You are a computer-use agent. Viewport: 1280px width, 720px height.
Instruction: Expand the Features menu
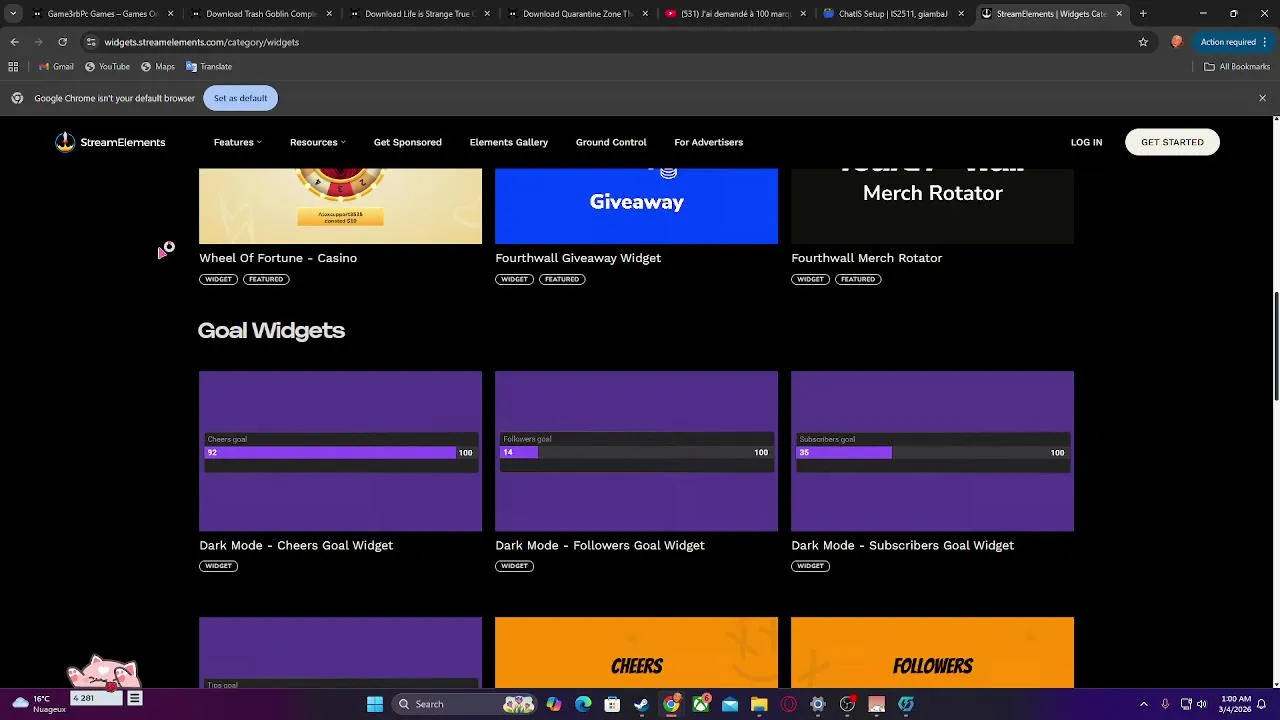click(x=237, y=142)
